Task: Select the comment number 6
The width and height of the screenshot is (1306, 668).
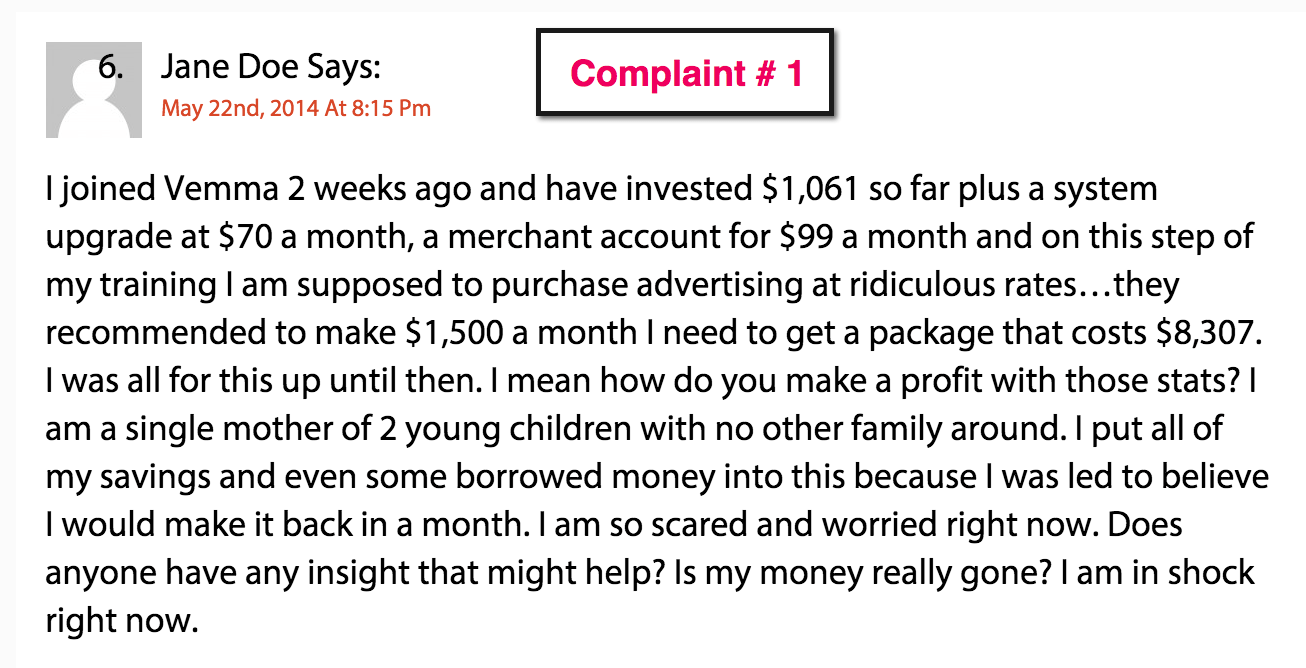Action: click(x=110, y=69)
